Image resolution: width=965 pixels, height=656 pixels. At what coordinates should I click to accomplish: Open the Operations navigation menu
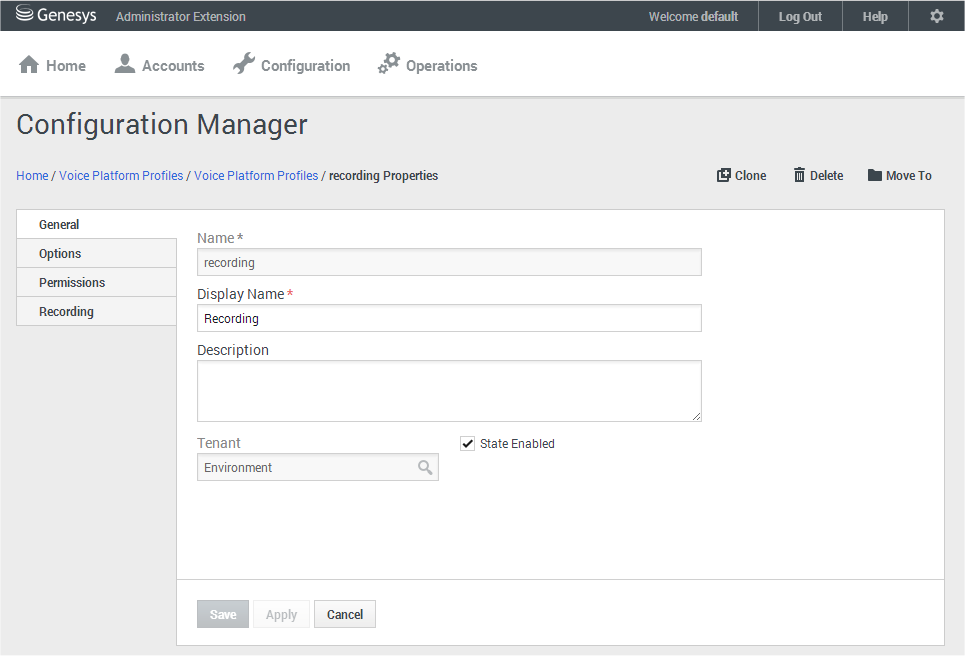coord(427,64)
